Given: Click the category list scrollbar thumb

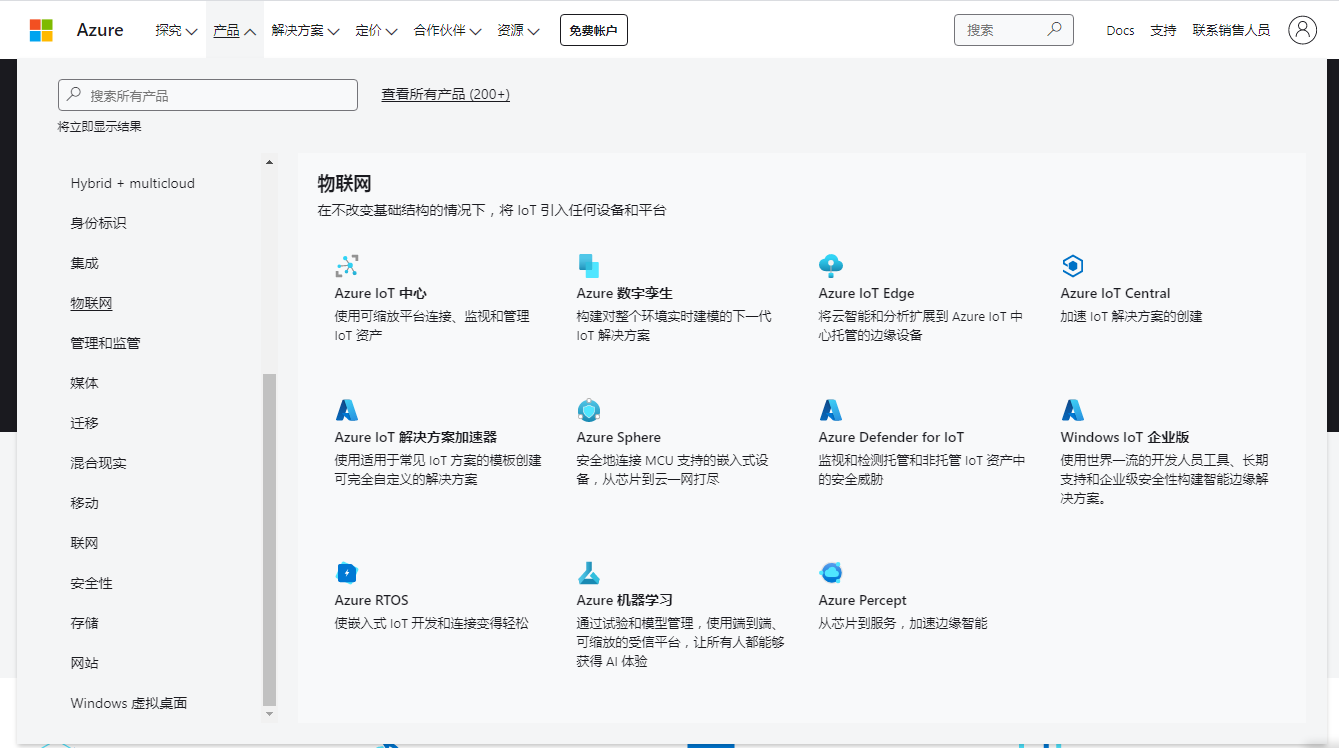Looking at the screenshot, I should [x=269, y=538].
